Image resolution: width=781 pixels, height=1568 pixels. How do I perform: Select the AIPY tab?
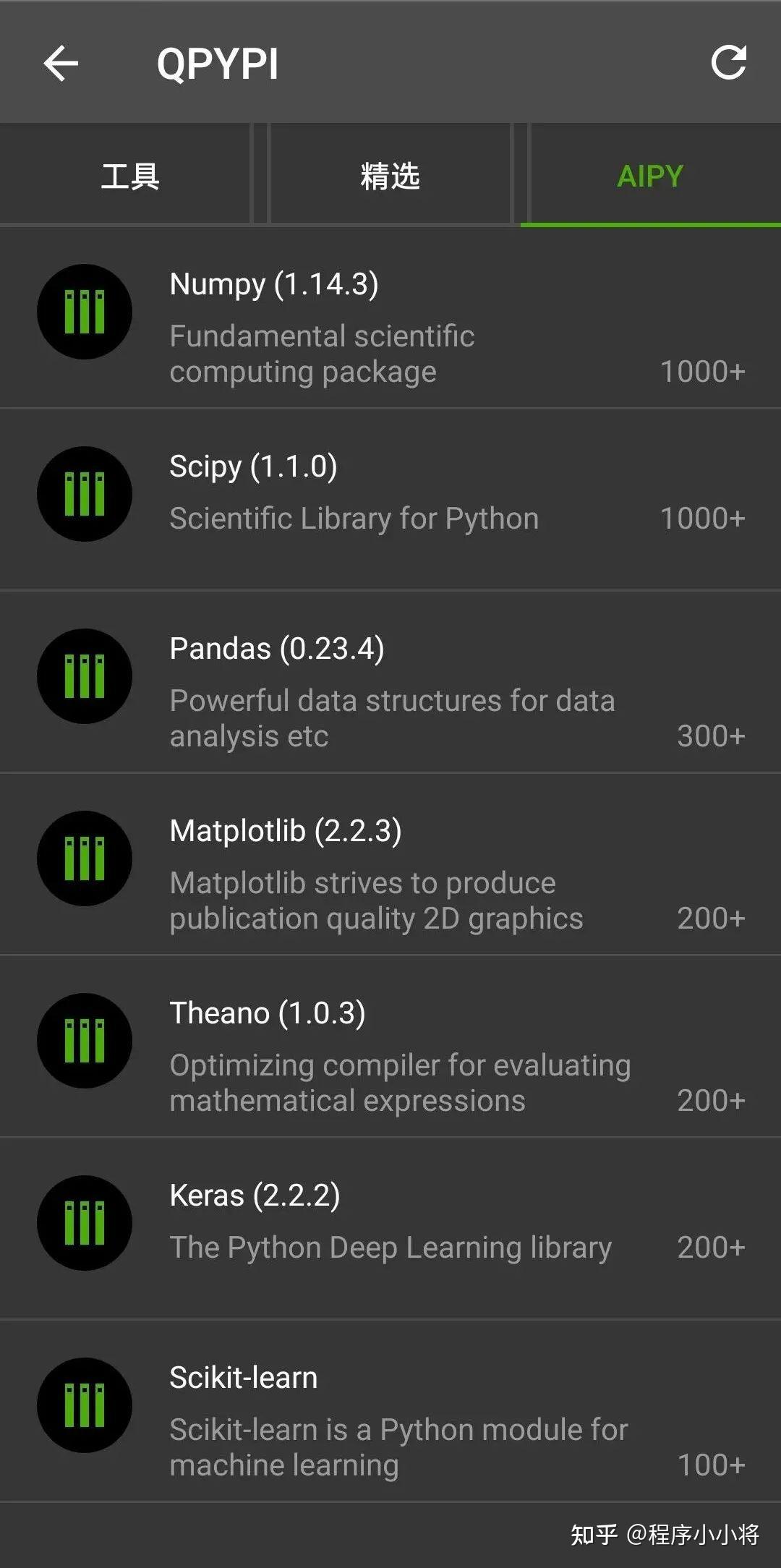point(651,176)
